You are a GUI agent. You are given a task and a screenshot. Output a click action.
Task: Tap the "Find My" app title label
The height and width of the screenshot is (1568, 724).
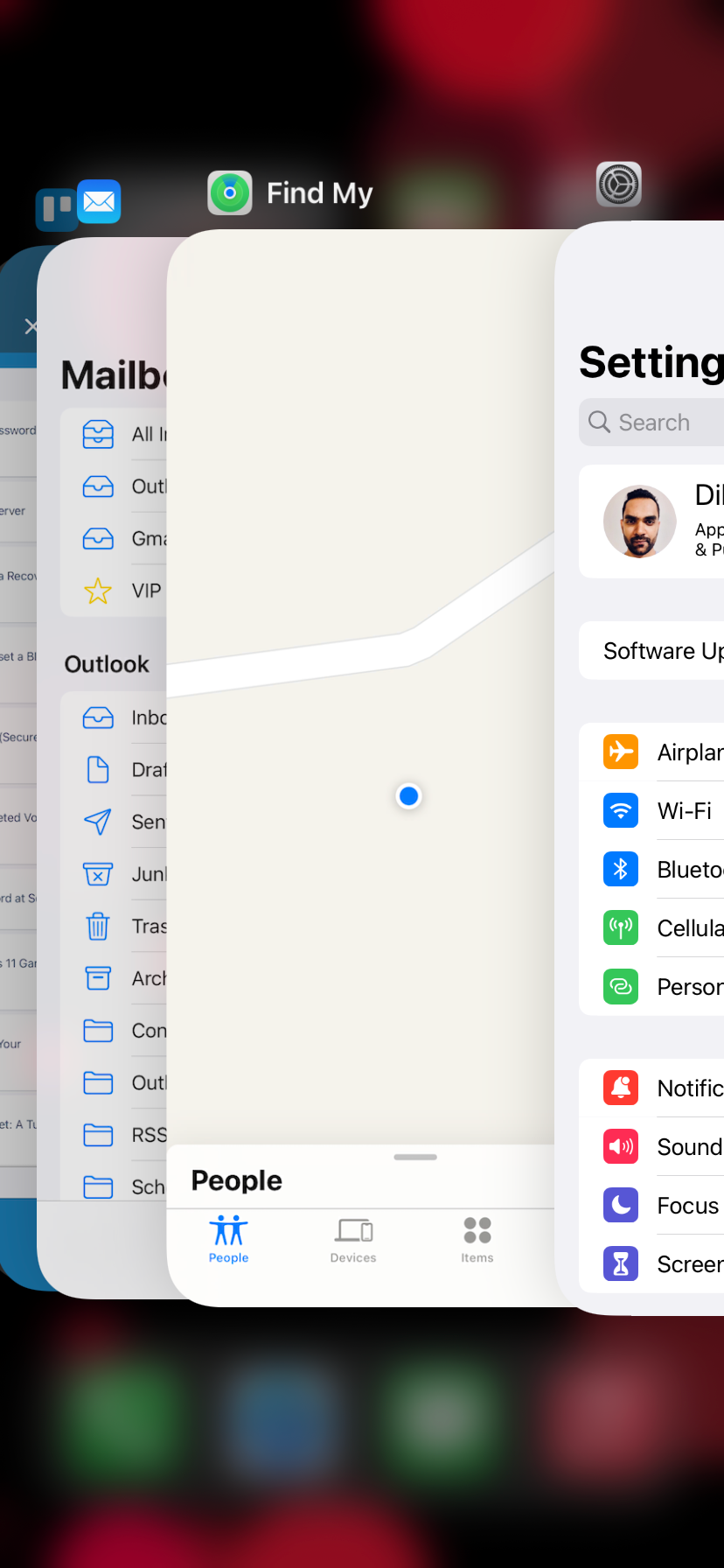point(320,192)
